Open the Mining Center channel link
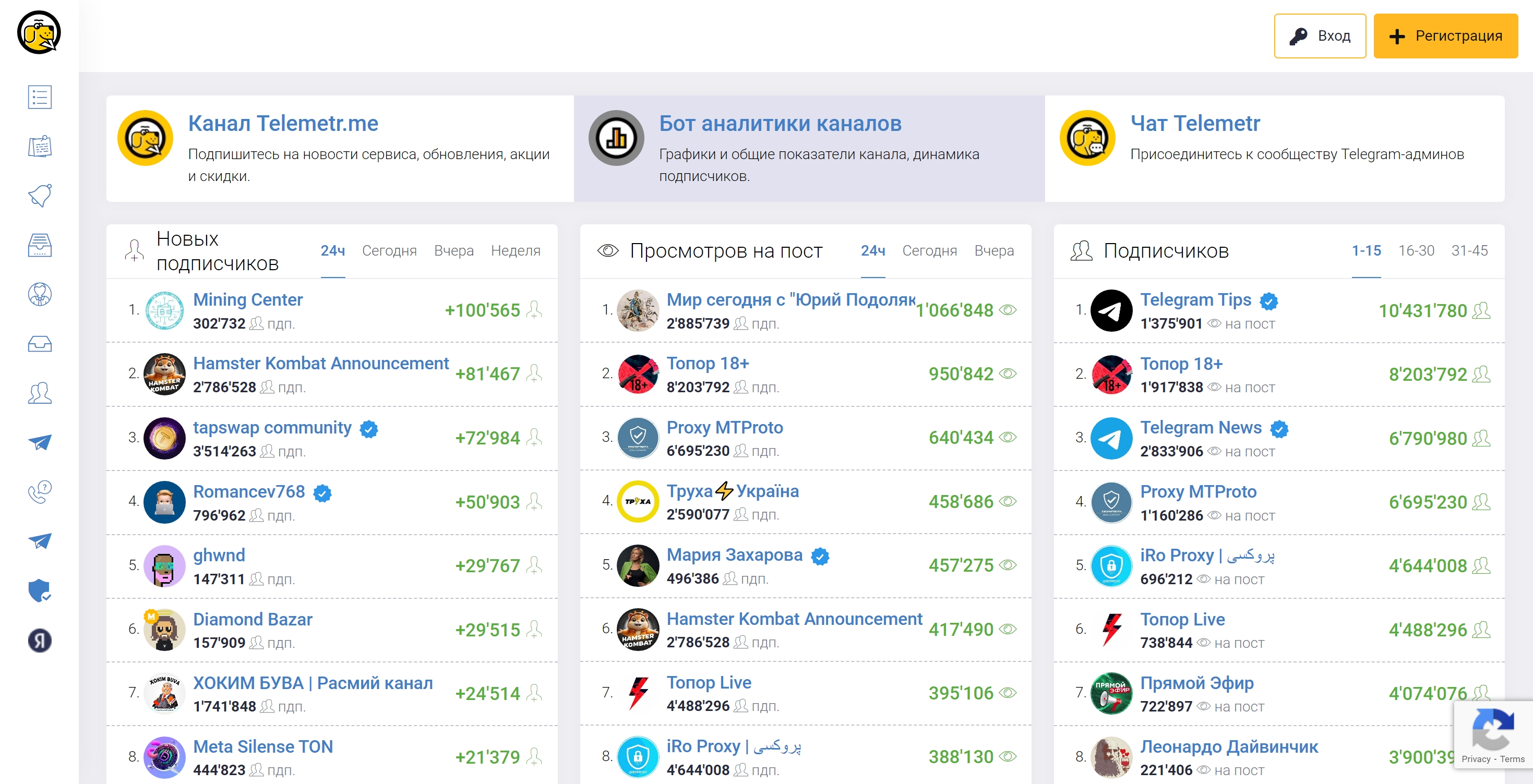 click(x=247, y=299)
